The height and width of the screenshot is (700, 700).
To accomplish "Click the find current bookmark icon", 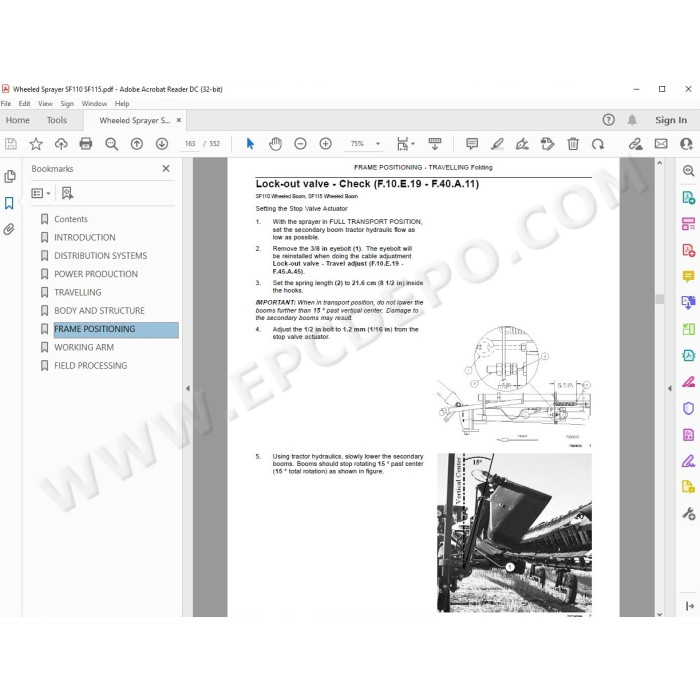I will click(x=67, y=193).
